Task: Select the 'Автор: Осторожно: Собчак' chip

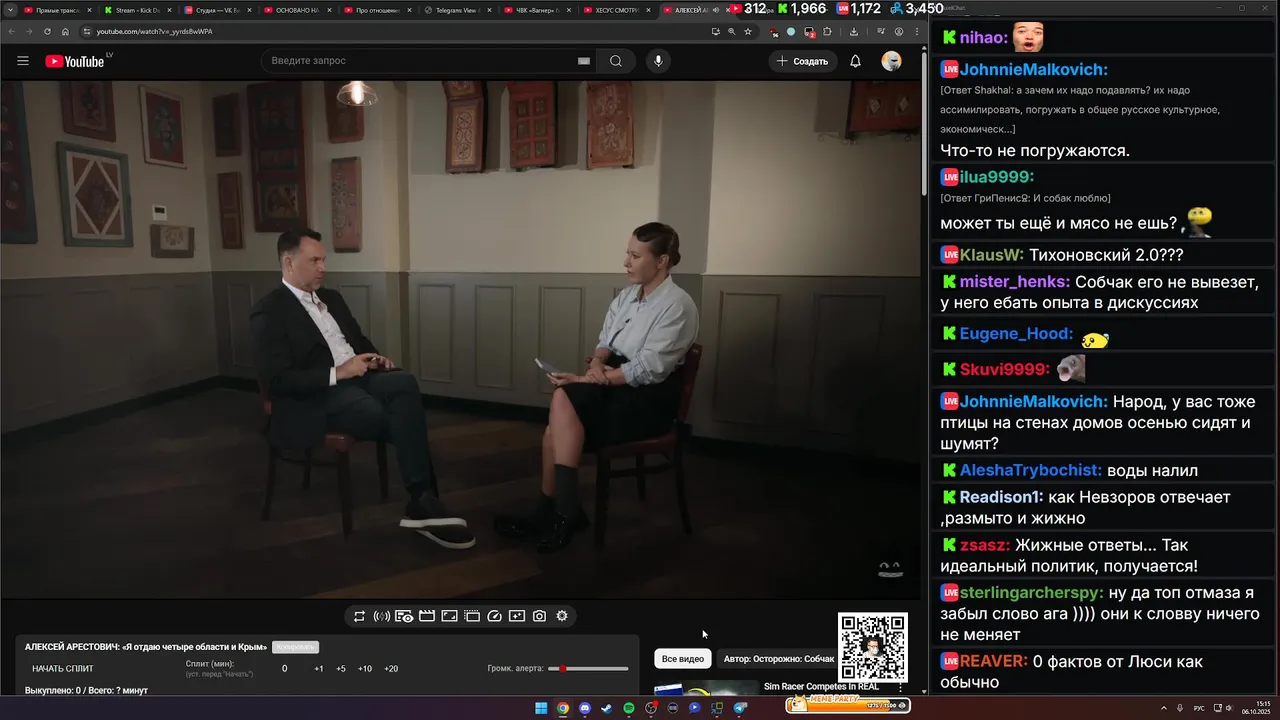Action: [x=779, y=659]
